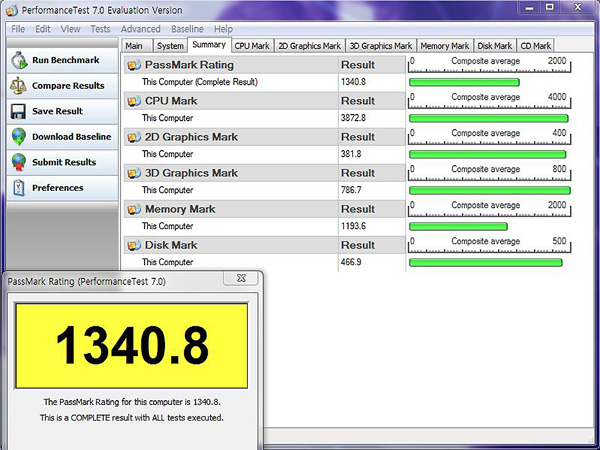600x450 pixels.
Task: Click the Submit Results globe ribbon icon
Action: coord(18,162)
